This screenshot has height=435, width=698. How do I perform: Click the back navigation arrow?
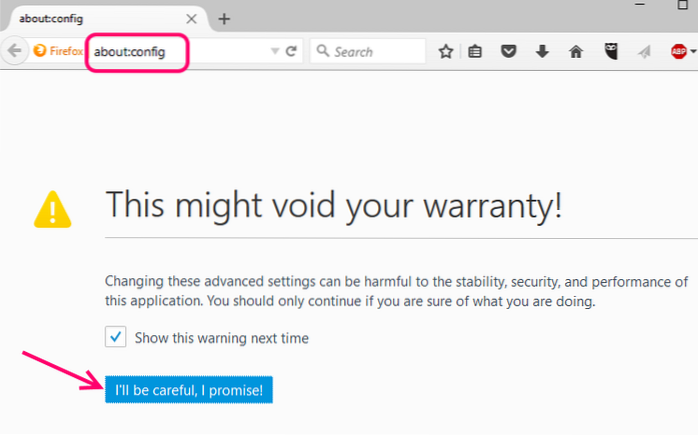coord(14,52)
